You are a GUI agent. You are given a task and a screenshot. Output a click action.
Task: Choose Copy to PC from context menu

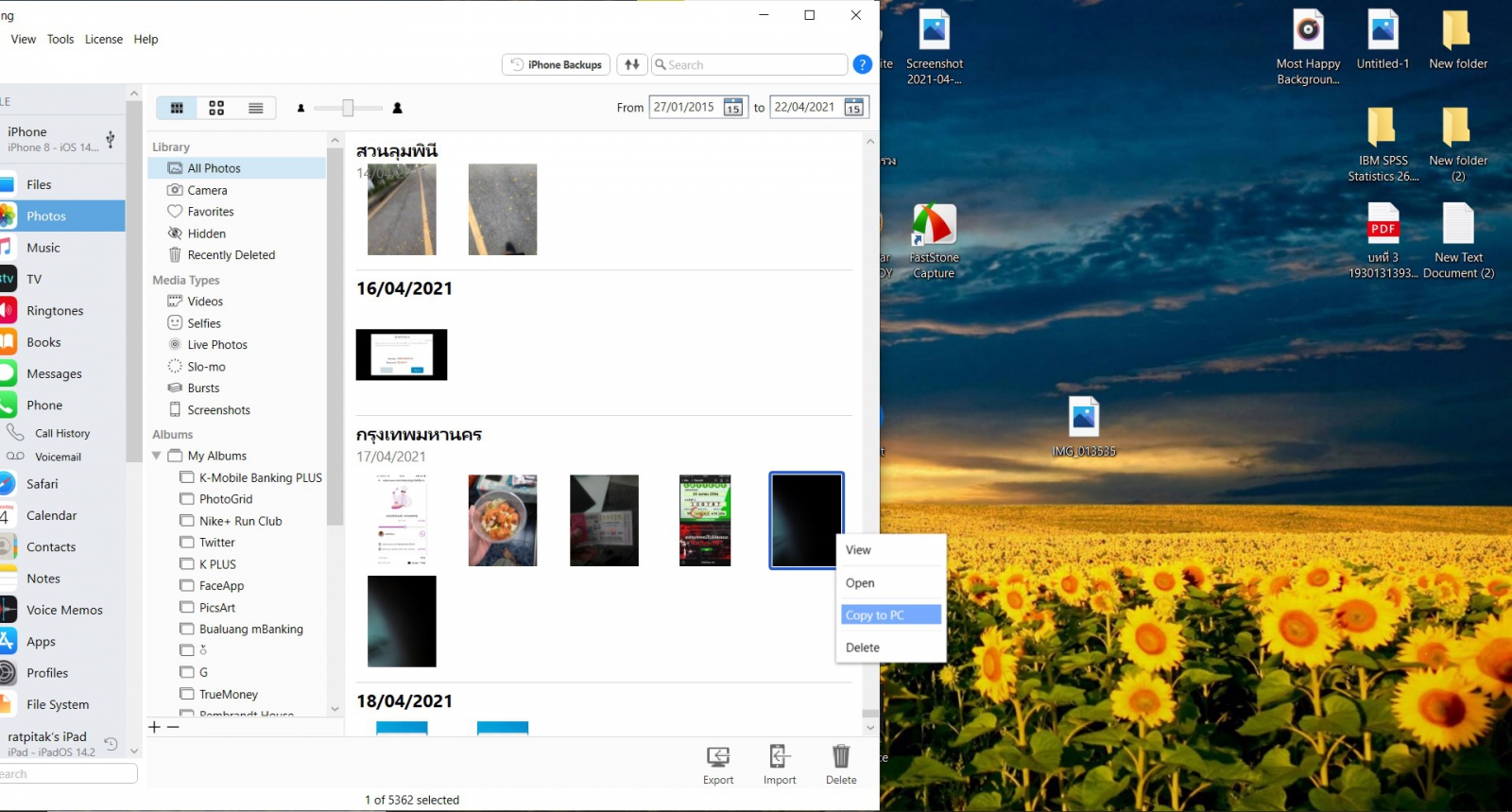(891, 614)
